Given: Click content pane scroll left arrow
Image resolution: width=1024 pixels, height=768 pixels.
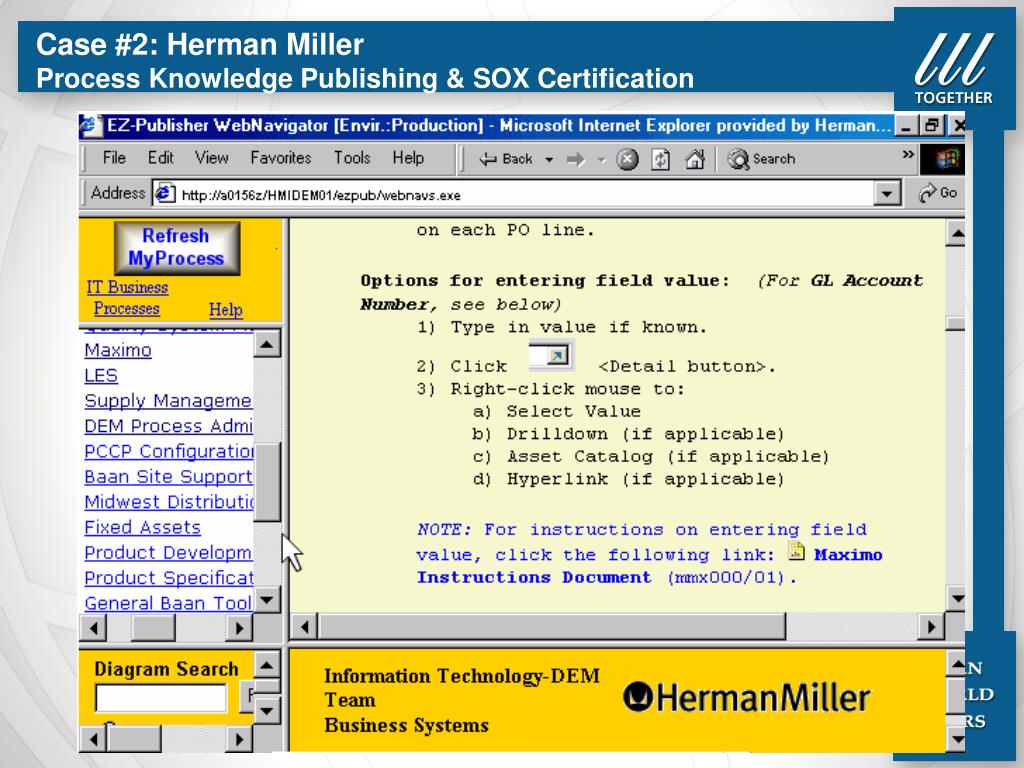Looking at the screenshot, I should tap(304, 628).
